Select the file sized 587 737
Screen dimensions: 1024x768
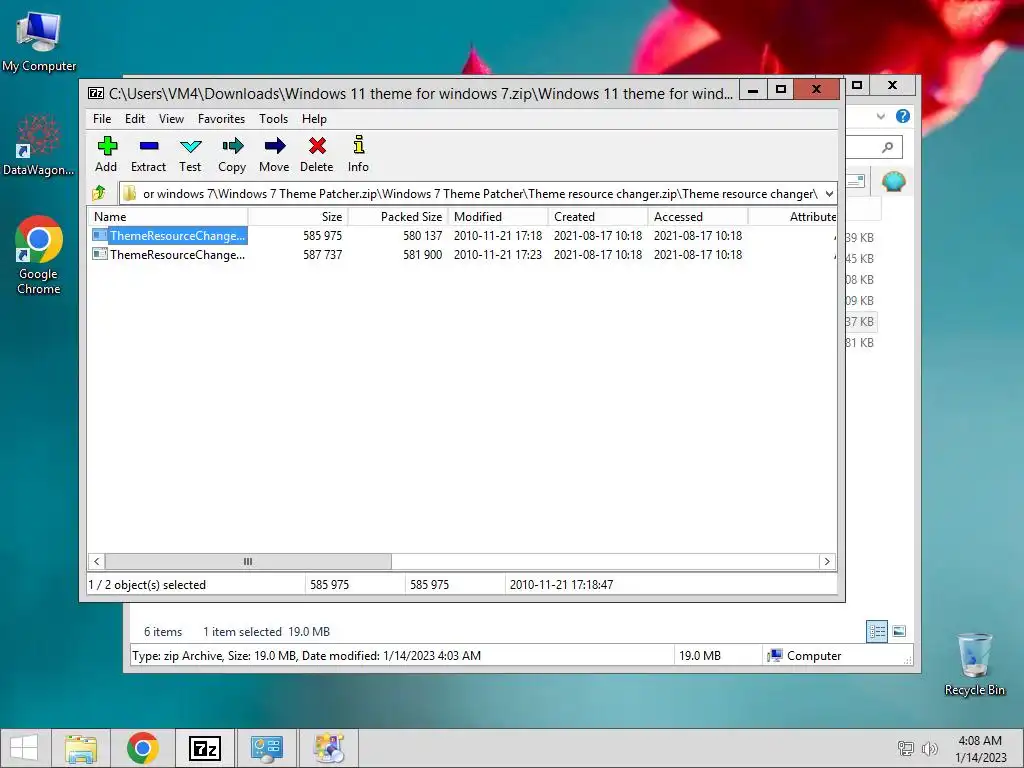coord(463,255)
